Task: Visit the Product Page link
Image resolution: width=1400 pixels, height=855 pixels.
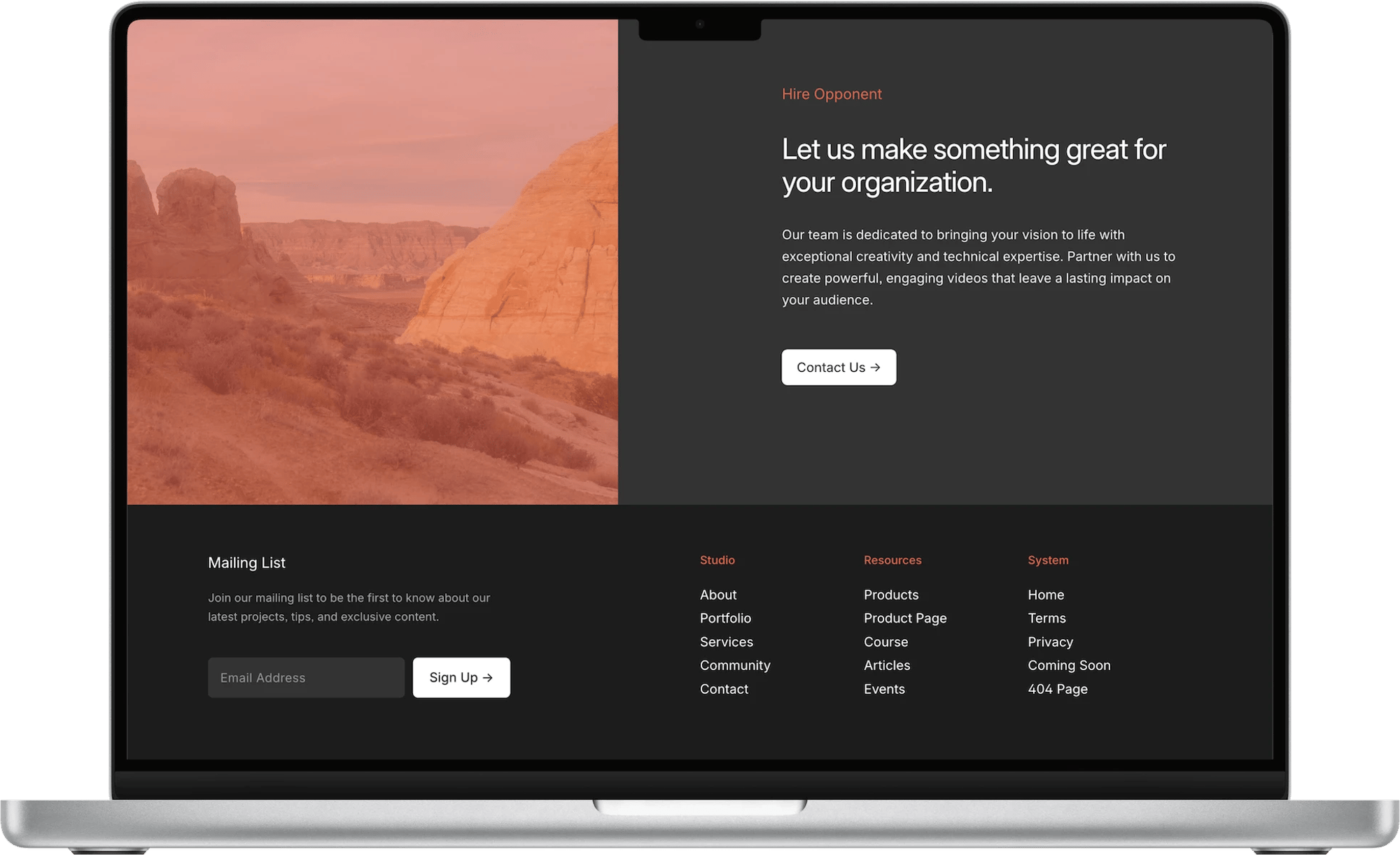Action: (x=905, y=618)
